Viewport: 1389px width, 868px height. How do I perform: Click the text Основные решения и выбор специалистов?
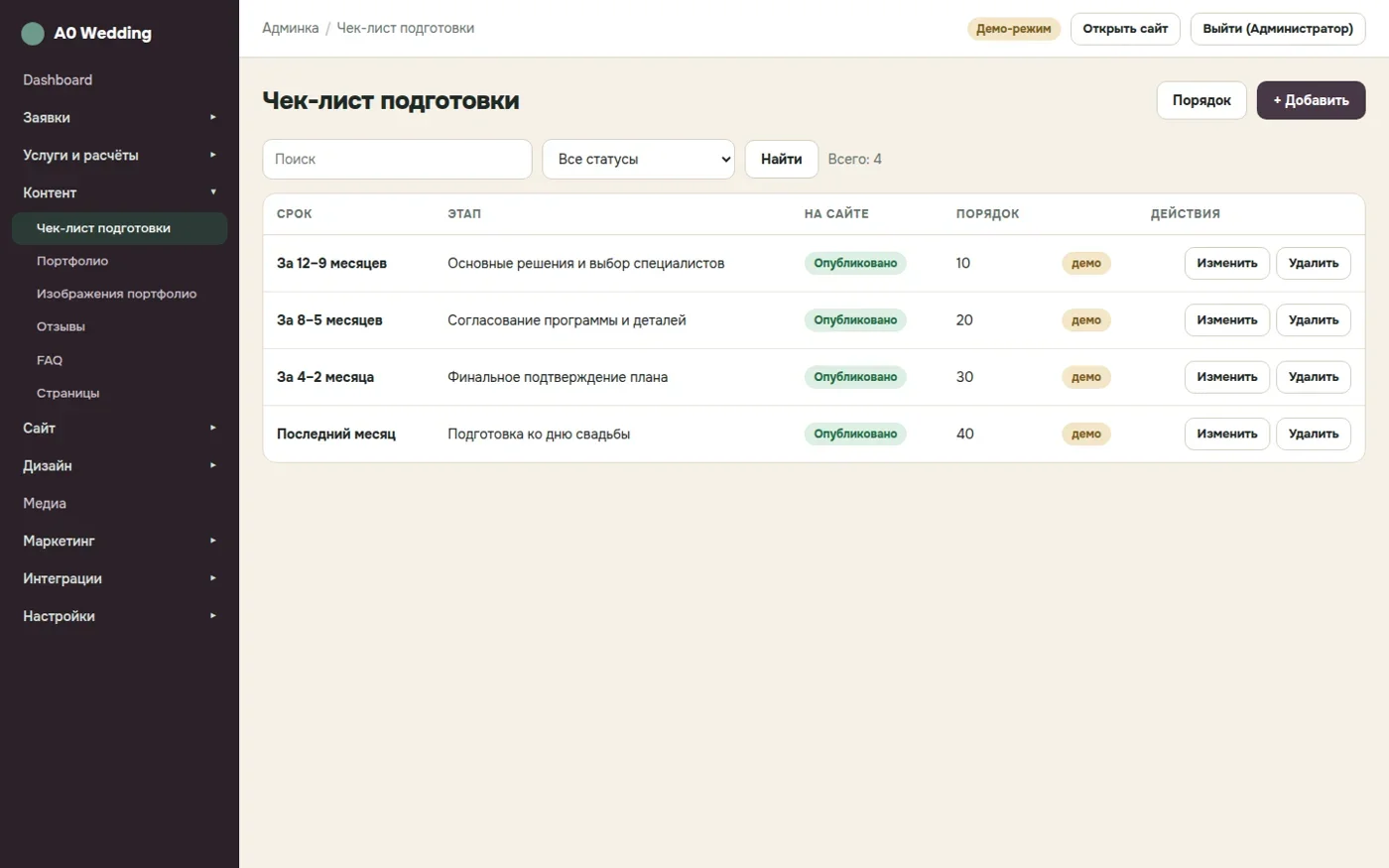pos(586,263)
